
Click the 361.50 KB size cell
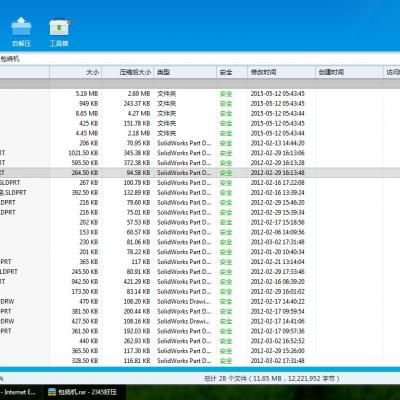[85, 331]
